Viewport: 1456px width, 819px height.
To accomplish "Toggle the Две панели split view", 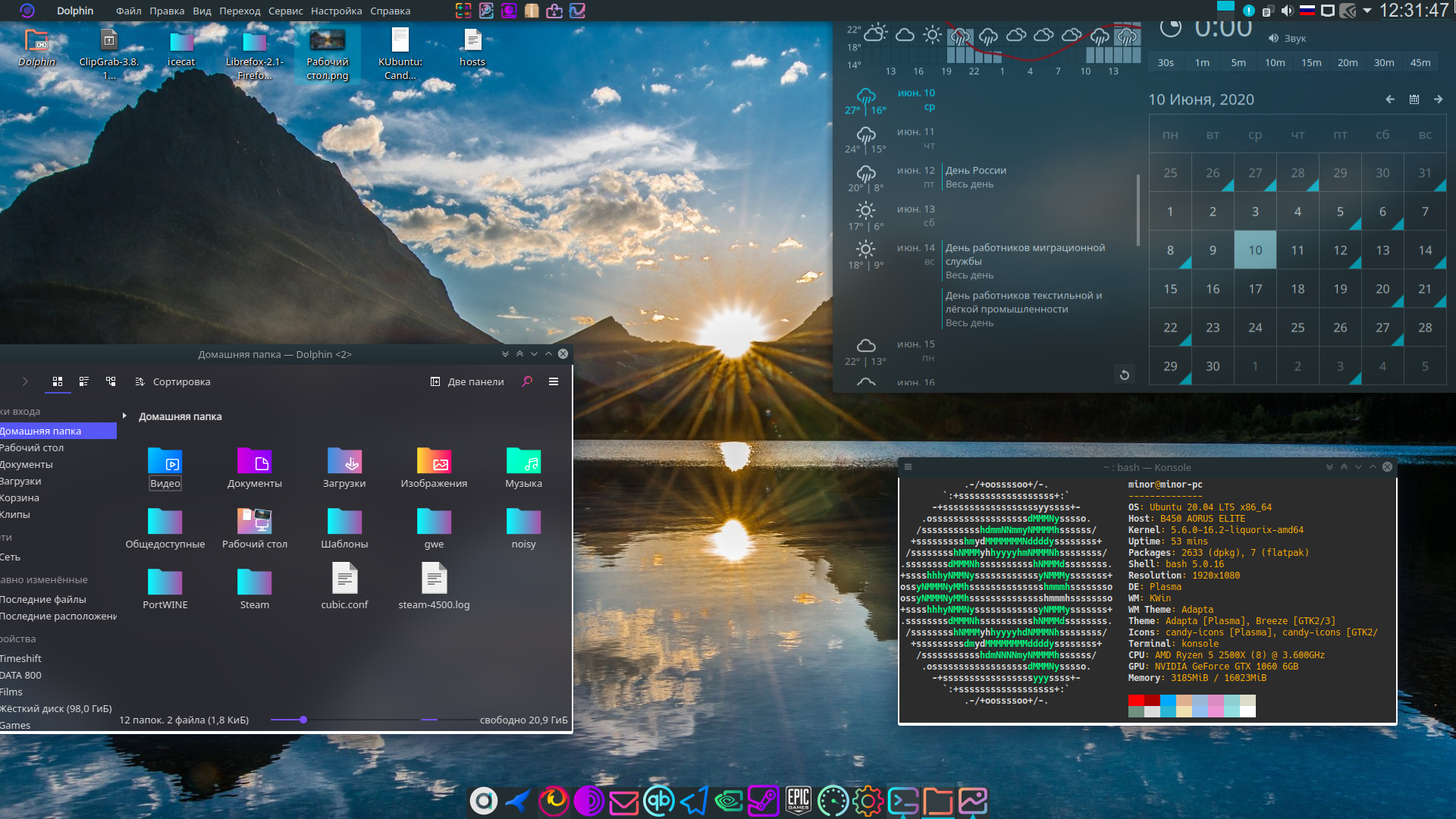I will point(467,381).
